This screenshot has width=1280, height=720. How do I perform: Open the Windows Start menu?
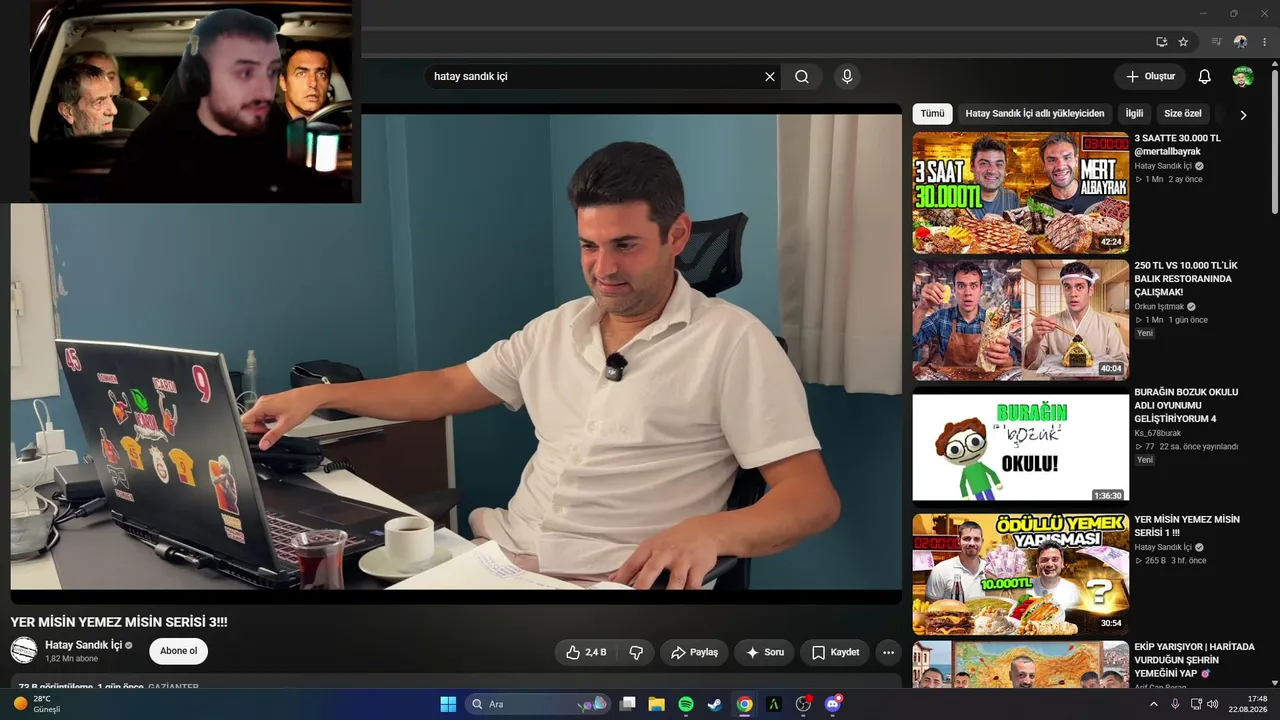click(448, 704)
